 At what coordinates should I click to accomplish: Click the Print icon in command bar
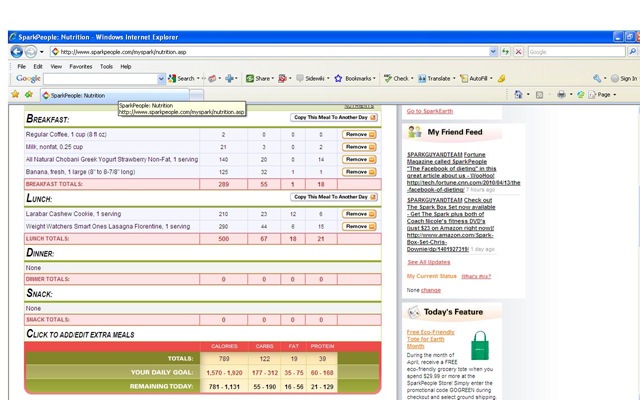coord(562,95)
